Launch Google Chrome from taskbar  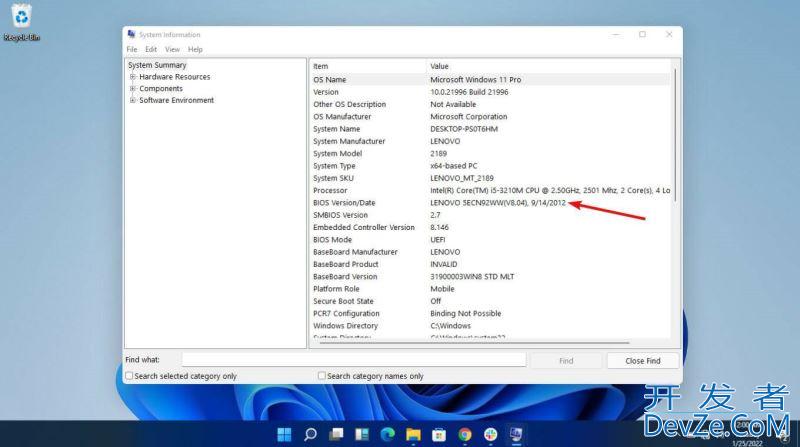tap(465, 434)
